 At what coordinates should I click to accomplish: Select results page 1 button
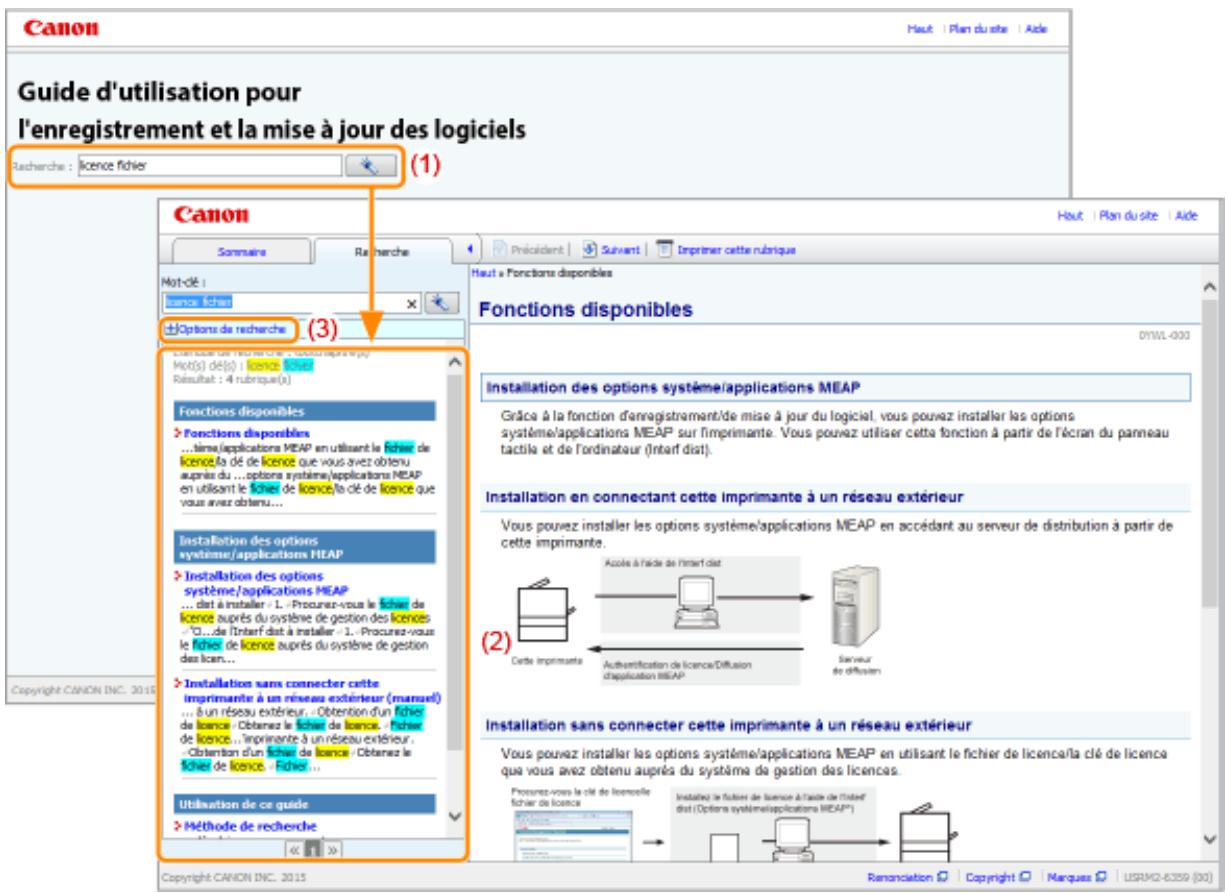pyautogui.click(x=312, y=849)
